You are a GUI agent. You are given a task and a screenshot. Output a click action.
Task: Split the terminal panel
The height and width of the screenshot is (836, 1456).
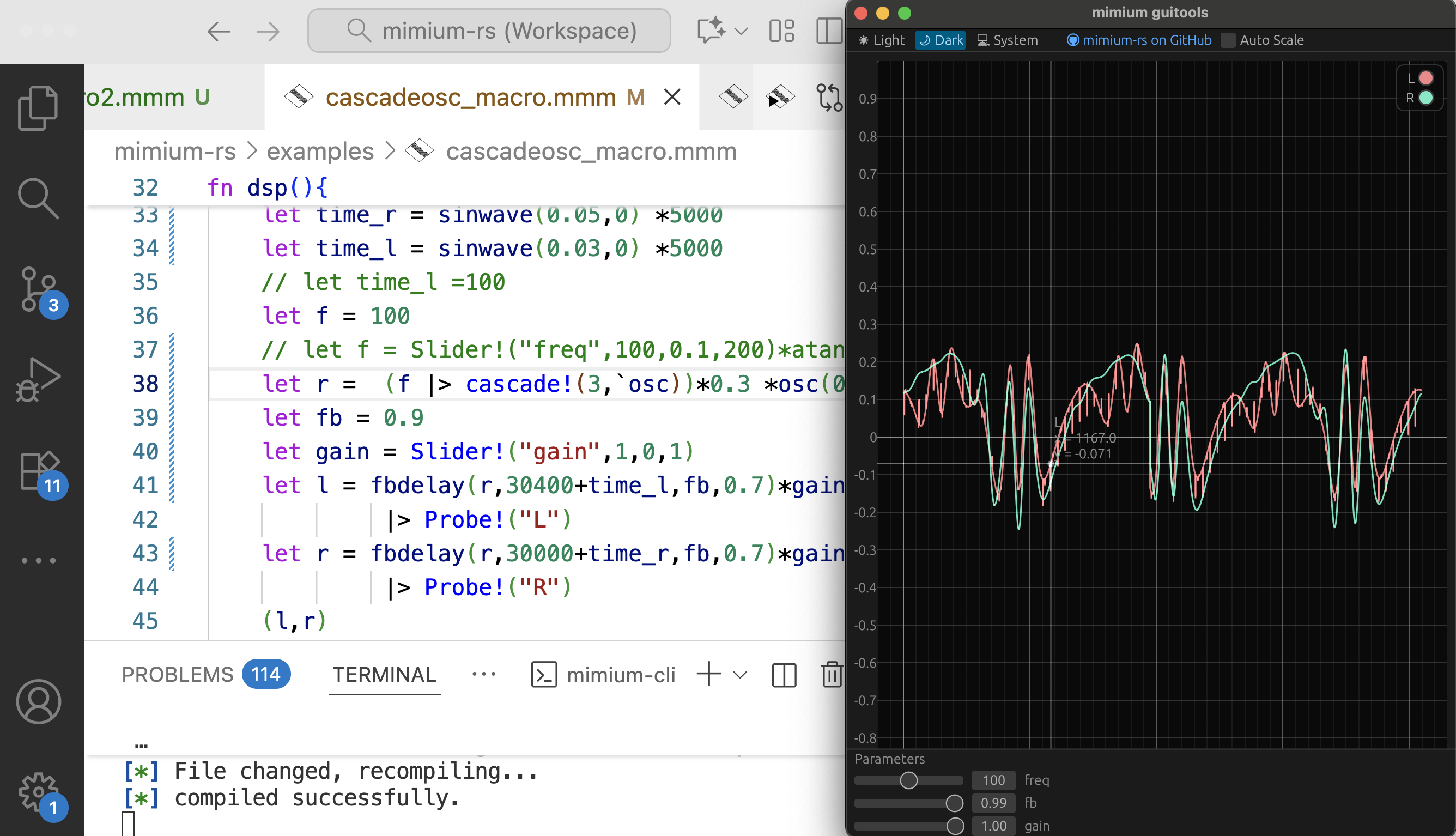pyautogui.click(x=784, y=675)
